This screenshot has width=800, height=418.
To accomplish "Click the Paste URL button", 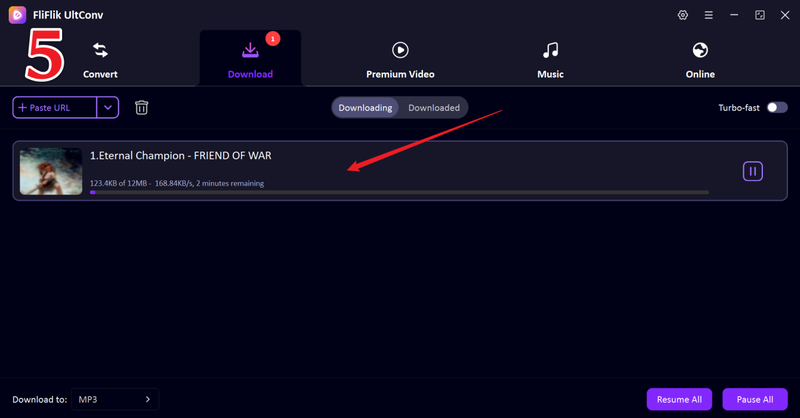I will [55, 108].
